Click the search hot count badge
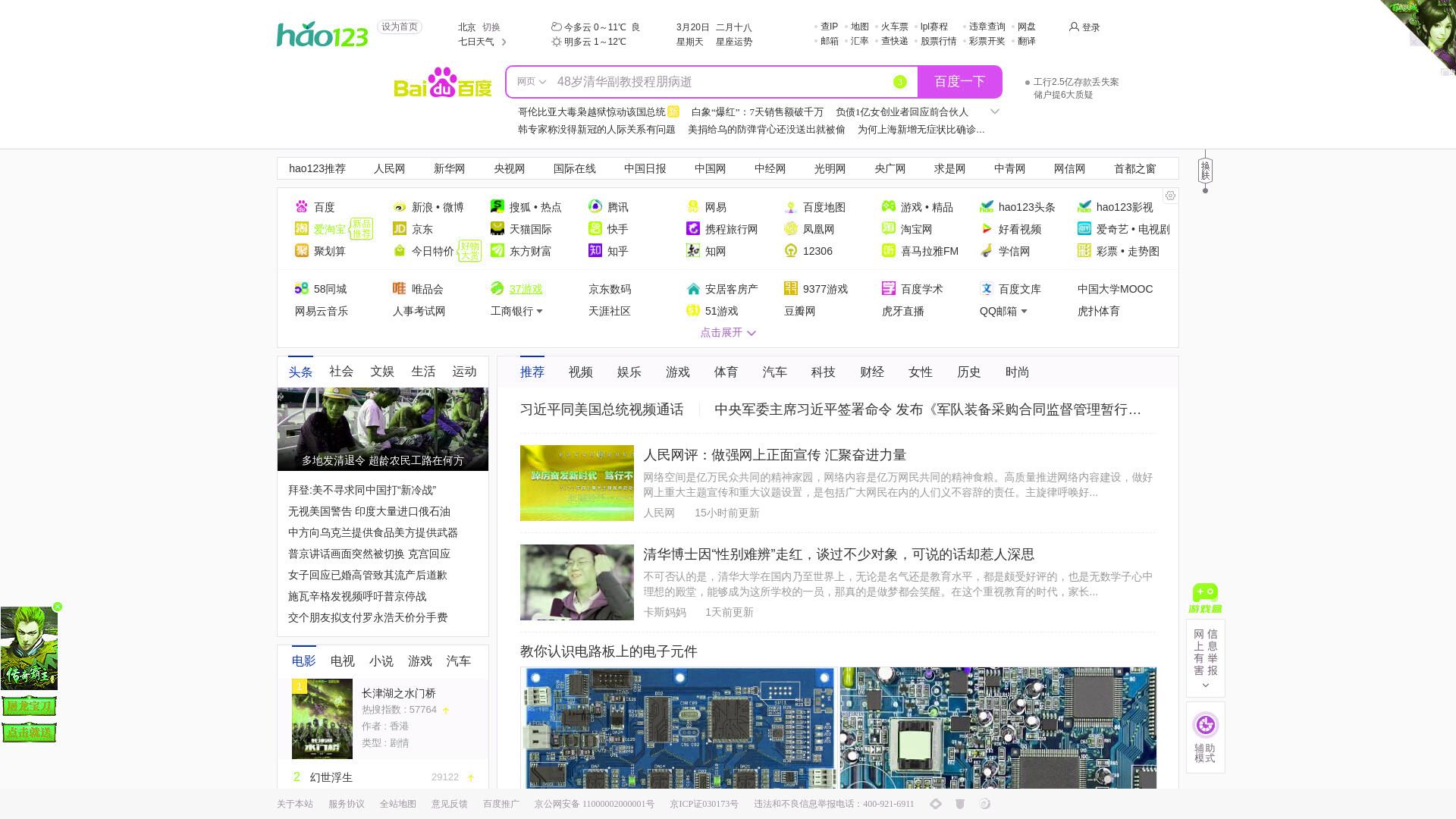The width and height of the screenshot is (1456, 819). (x=900, y=82)
